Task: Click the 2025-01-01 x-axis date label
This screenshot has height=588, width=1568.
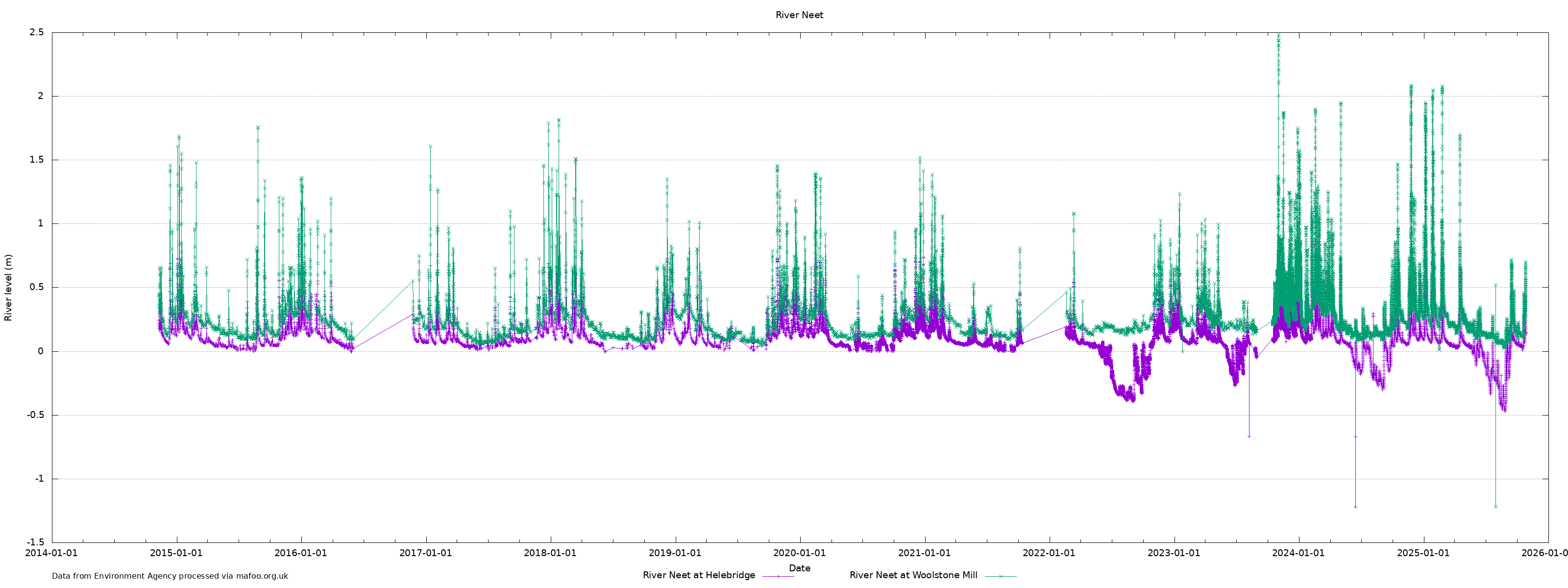Action: click(1423, 553)
